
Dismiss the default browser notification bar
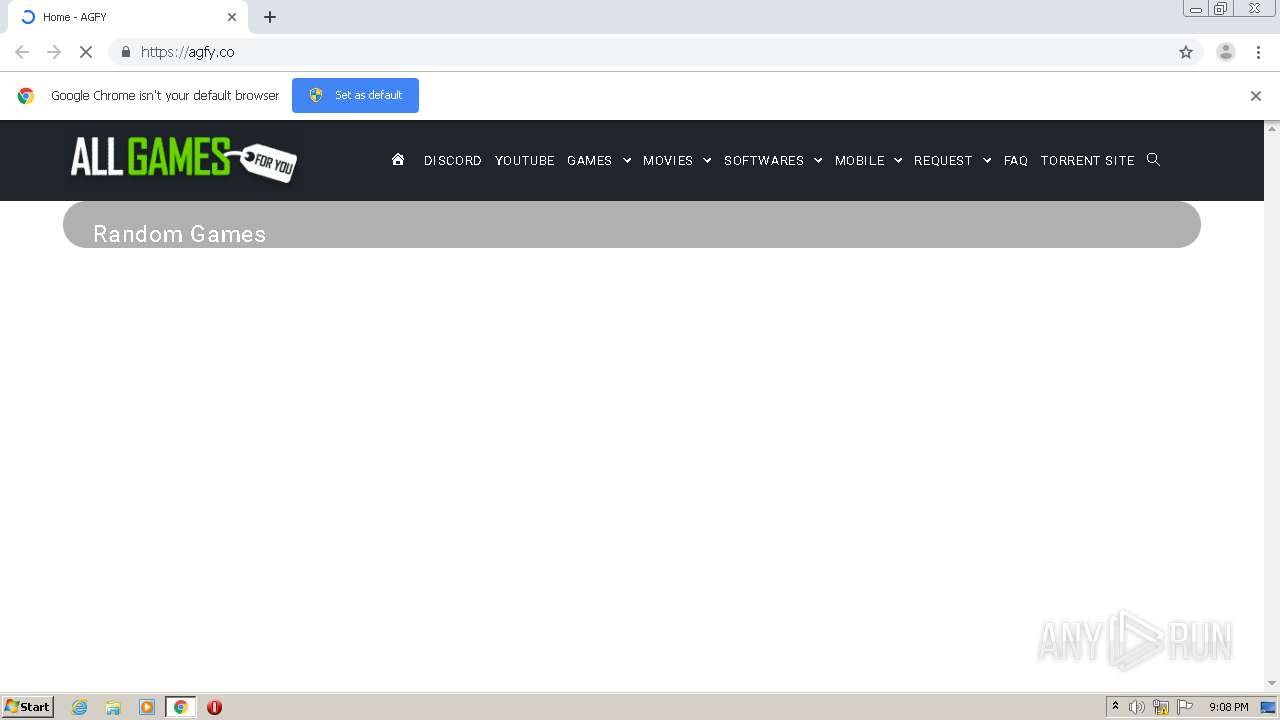point(1256,96)
